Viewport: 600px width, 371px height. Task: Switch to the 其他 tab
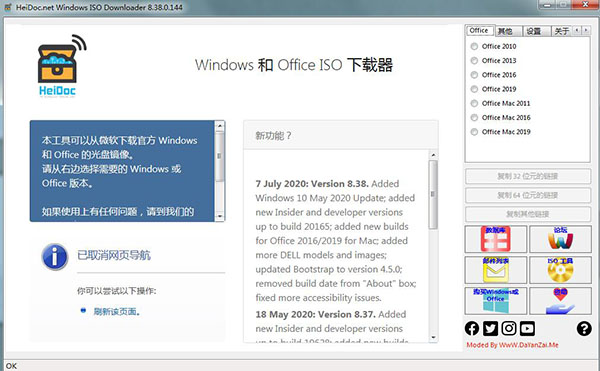[x=509, y=31]
